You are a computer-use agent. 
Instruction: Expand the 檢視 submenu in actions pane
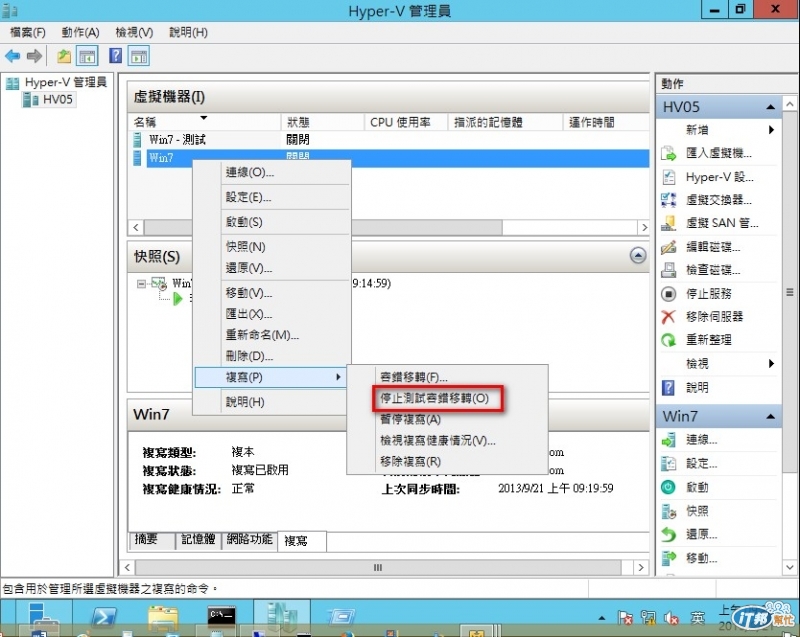click(771, 363)
